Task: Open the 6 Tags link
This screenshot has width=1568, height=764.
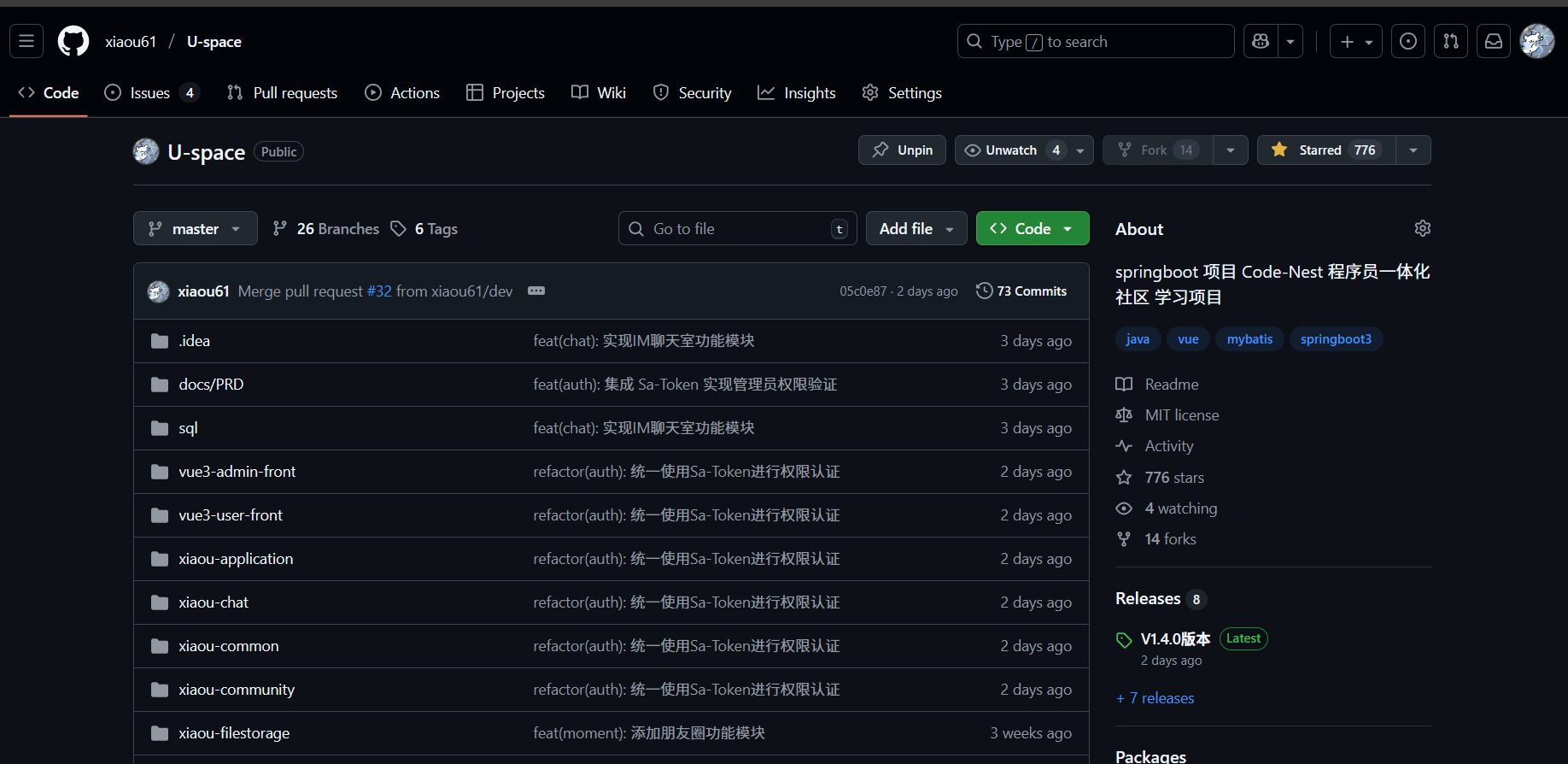Action: pyautogui.click(x=424, y=228)
